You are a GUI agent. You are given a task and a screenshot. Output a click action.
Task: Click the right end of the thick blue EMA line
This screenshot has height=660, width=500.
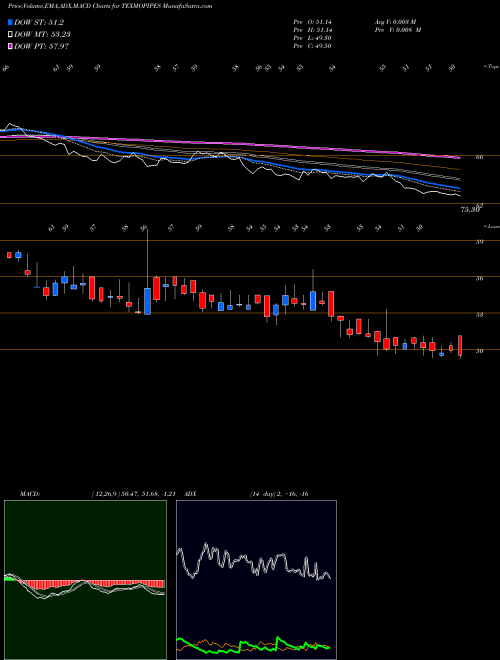click(x=459, y=188)
